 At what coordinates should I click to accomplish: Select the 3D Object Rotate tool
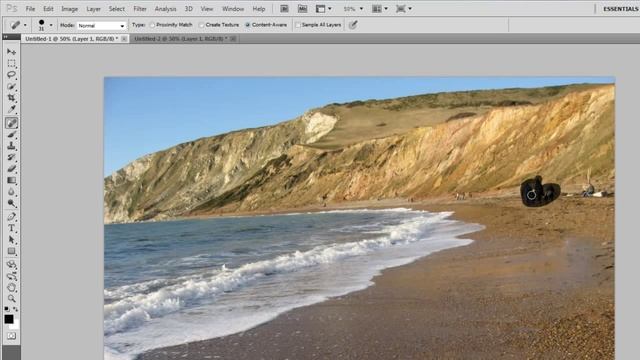(x=11, y=265)
